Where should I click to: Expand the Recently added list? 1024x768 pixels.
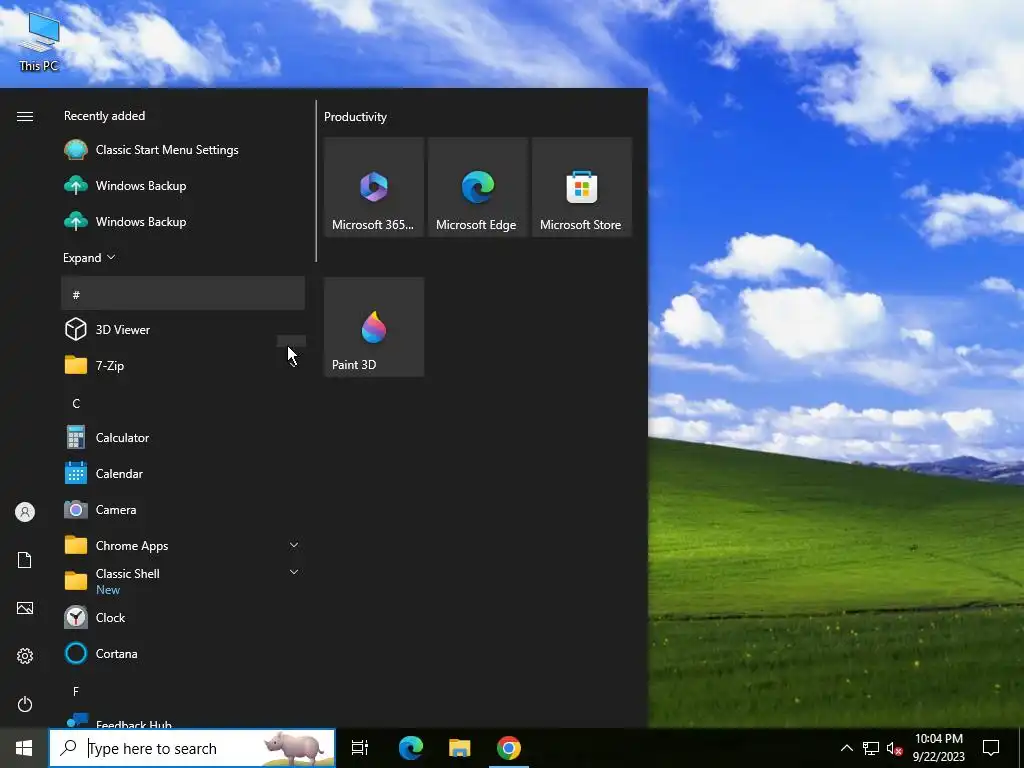(x=89, y=257)
